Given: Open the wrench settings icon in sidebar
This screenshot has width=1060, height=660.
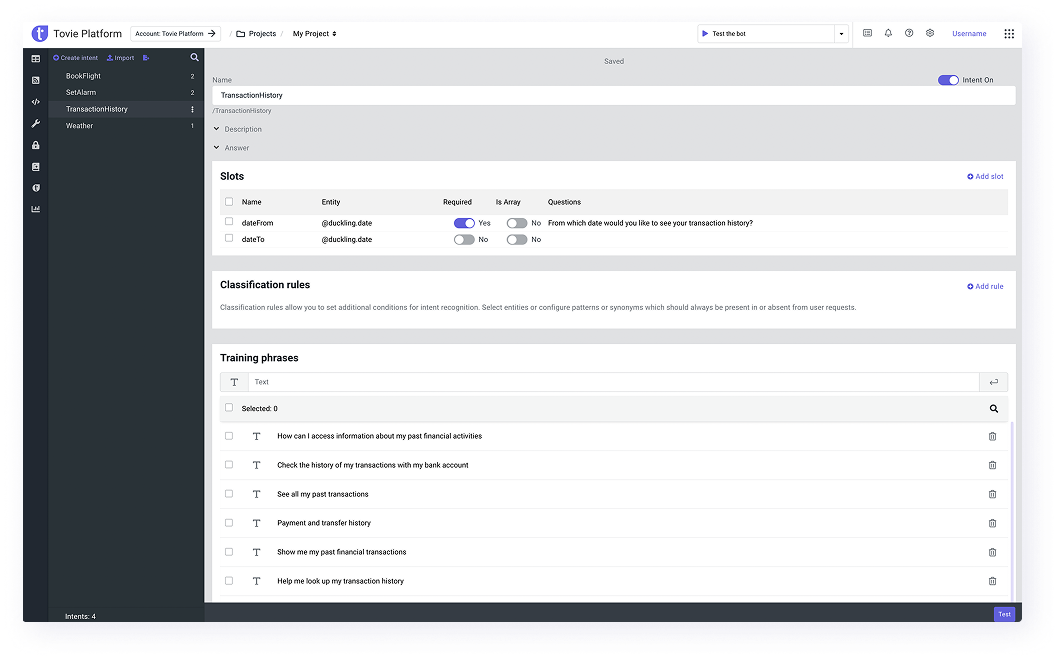Looking at the screenshot, I should [36, 124].
